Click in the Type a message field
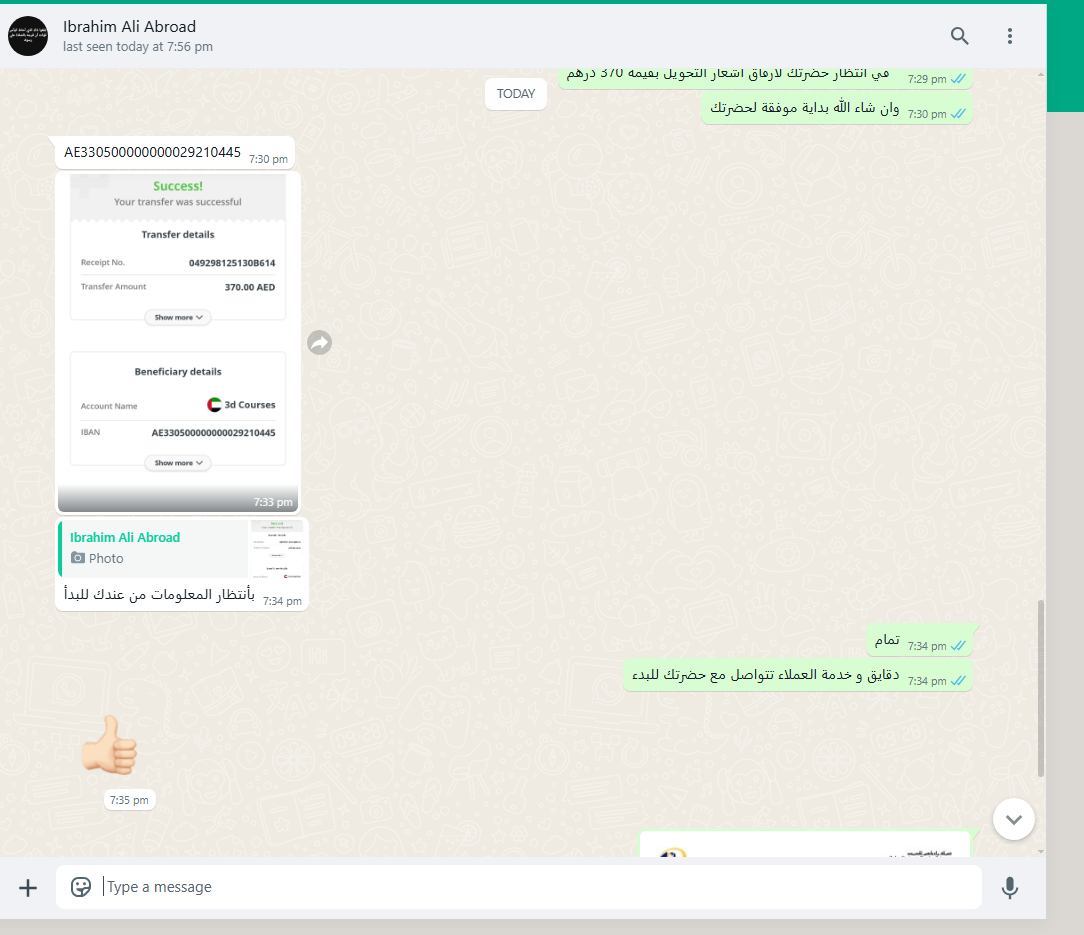 click(518, 887)
